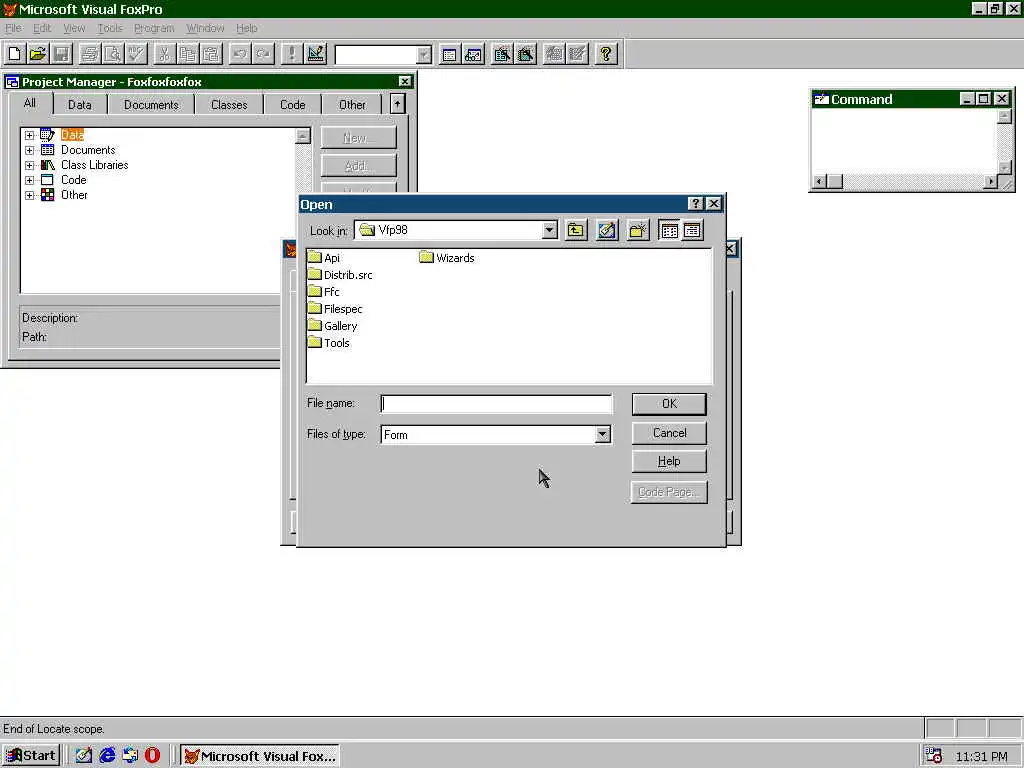The image size is (1024, 768).
Task: Click the AutoReport wizard toolbar icon
Action: point(577,54)
